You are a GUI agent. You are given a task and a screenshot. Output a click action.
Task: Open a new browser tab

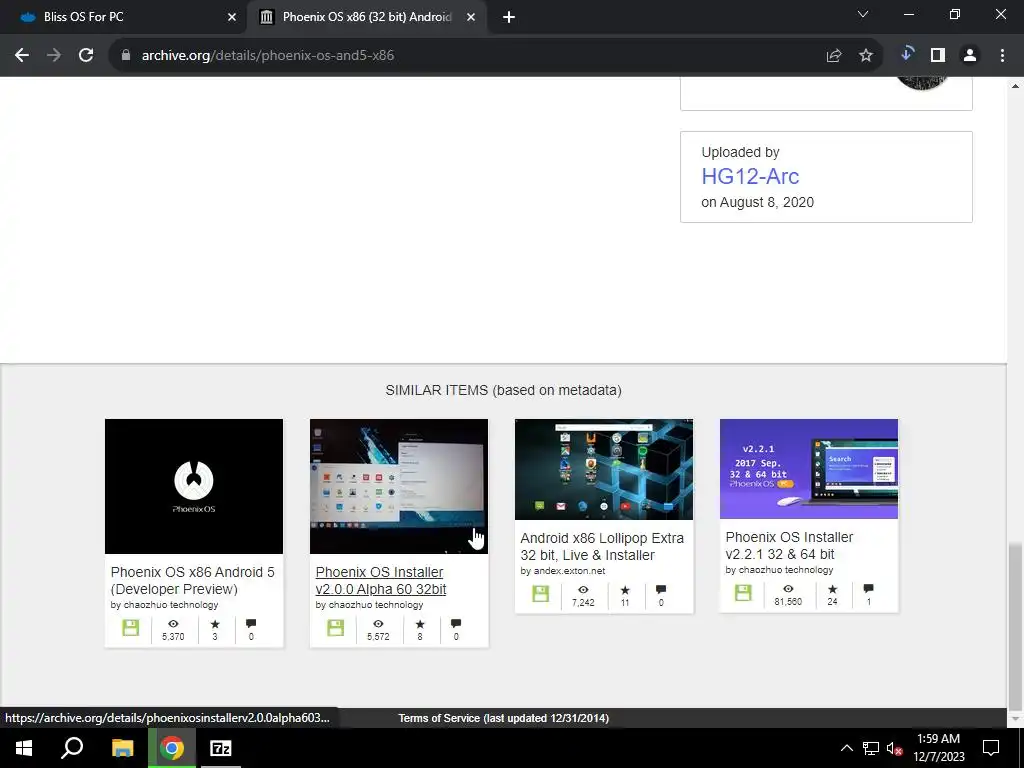(x=509, y=18)
